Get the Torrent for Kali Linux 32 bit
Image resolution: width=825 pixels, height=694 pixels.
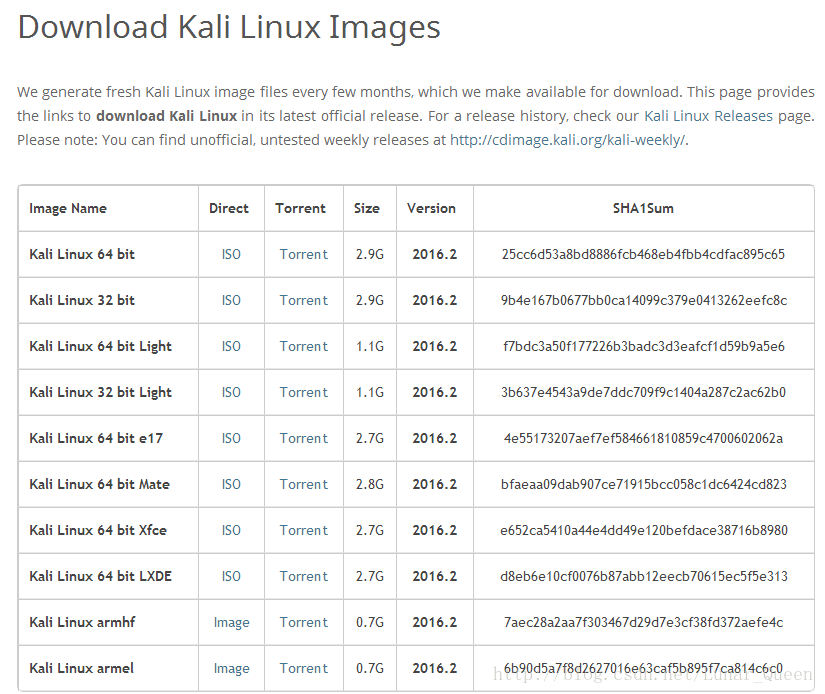pos(304,300)
